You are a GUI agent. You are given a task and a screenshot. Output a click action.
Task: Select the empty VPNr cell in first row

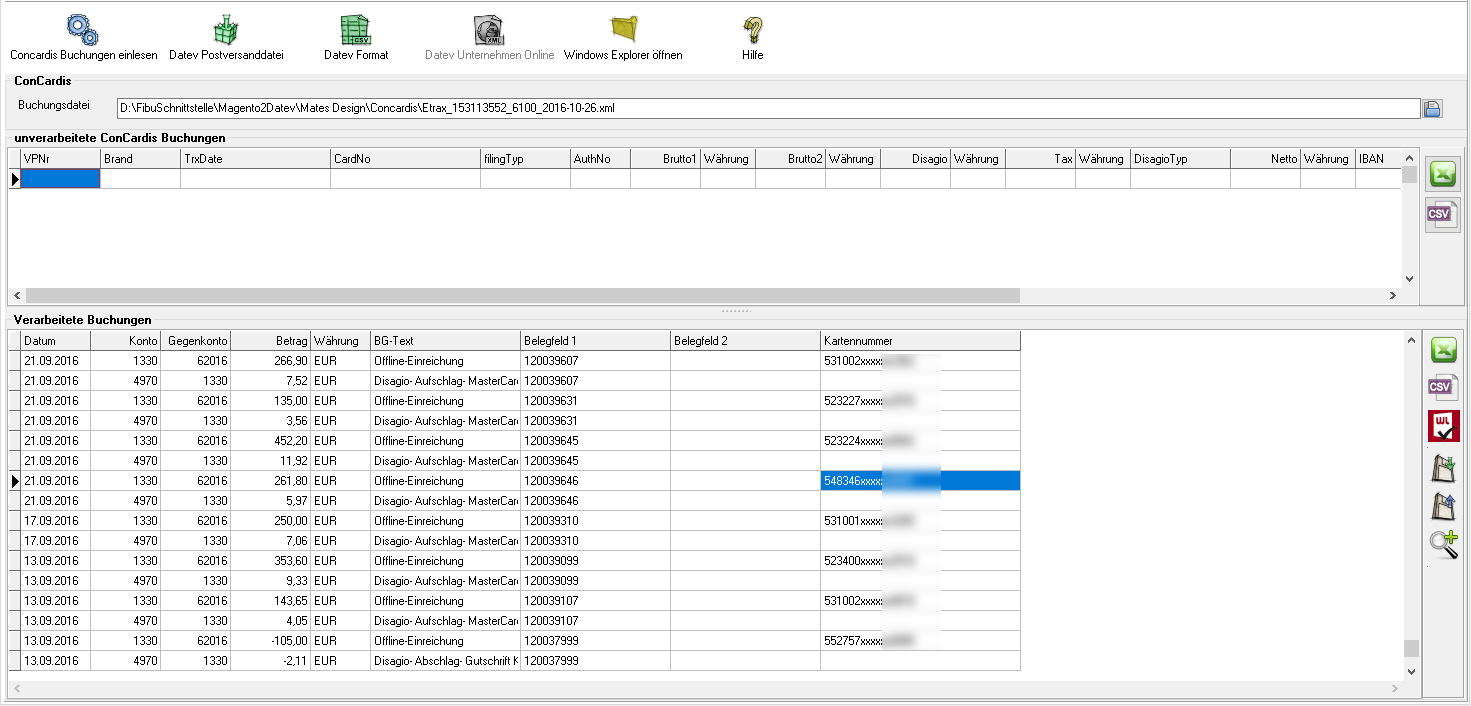(60, 179)
